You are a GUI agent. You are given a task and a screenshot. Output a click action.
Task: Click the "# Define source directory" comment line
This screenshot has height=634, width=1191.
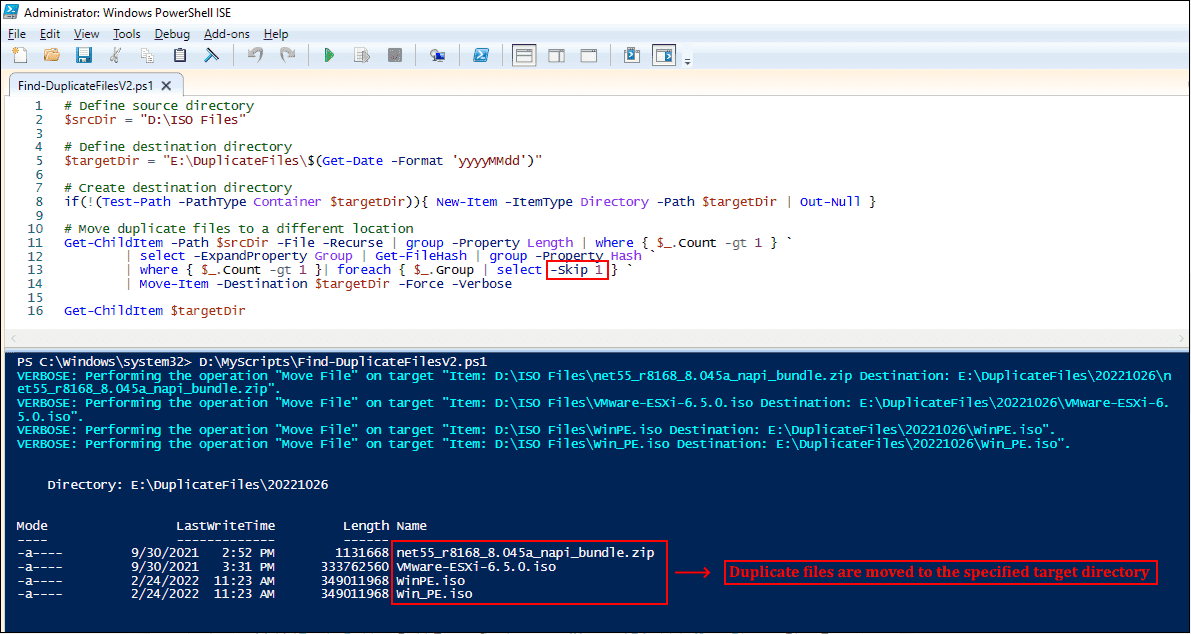[159, 106]
